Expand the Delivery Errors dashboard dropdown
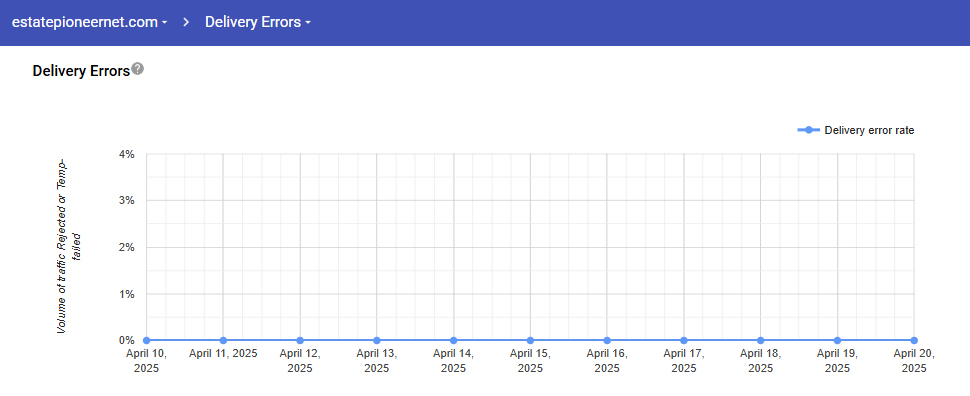 (x=257, y=22)
